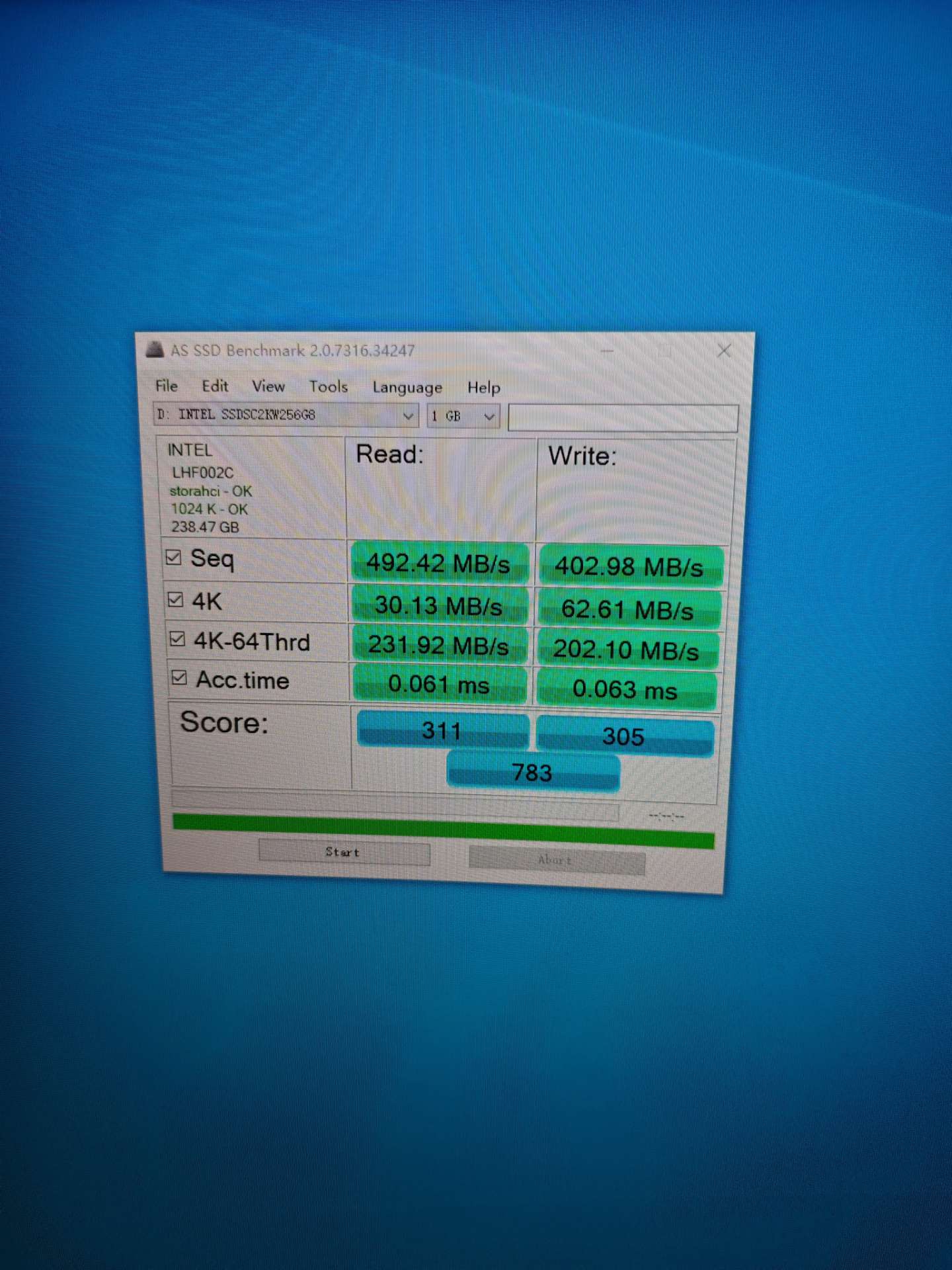
Task: Close the AS SSD Benchmark window
Action: (724, 351)
